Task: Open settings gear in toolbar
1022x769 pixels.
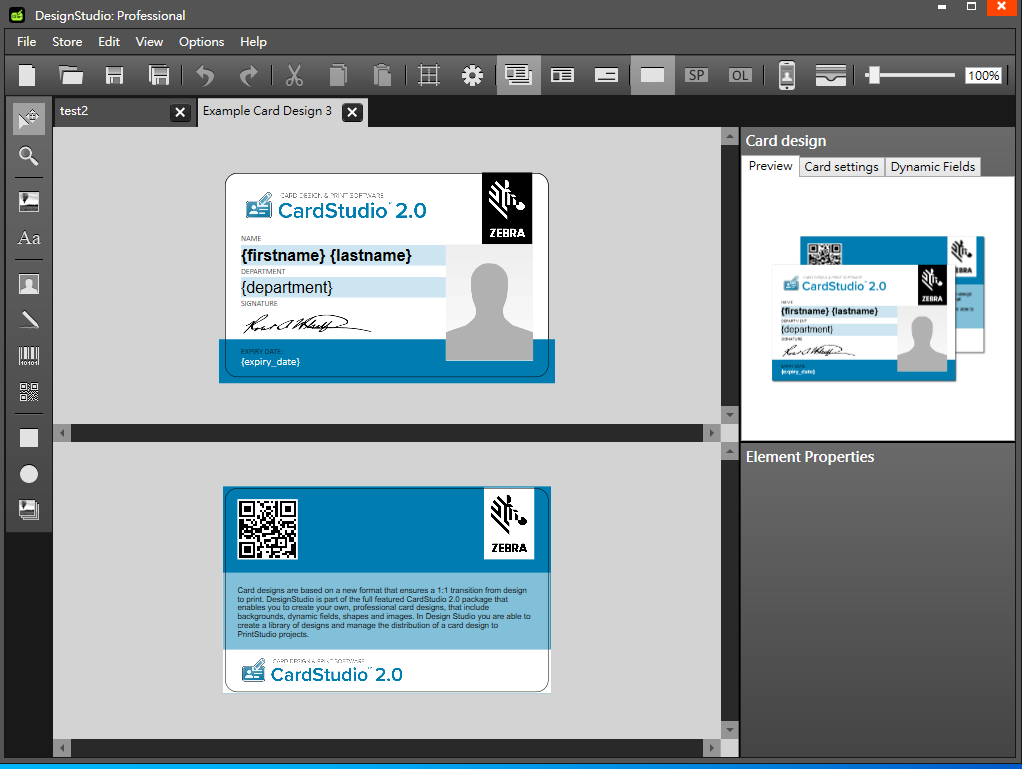Action: (472, 76)
